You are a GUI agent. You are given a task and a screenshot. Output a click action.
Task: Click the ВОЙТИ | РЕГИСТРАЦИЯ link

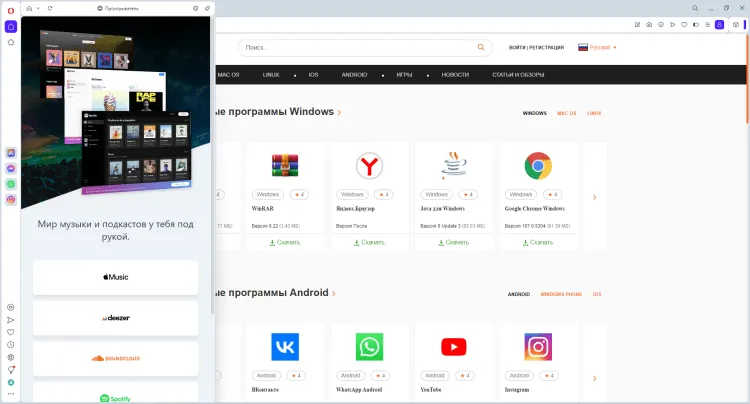pyautogui.click(x=536, y=47)
